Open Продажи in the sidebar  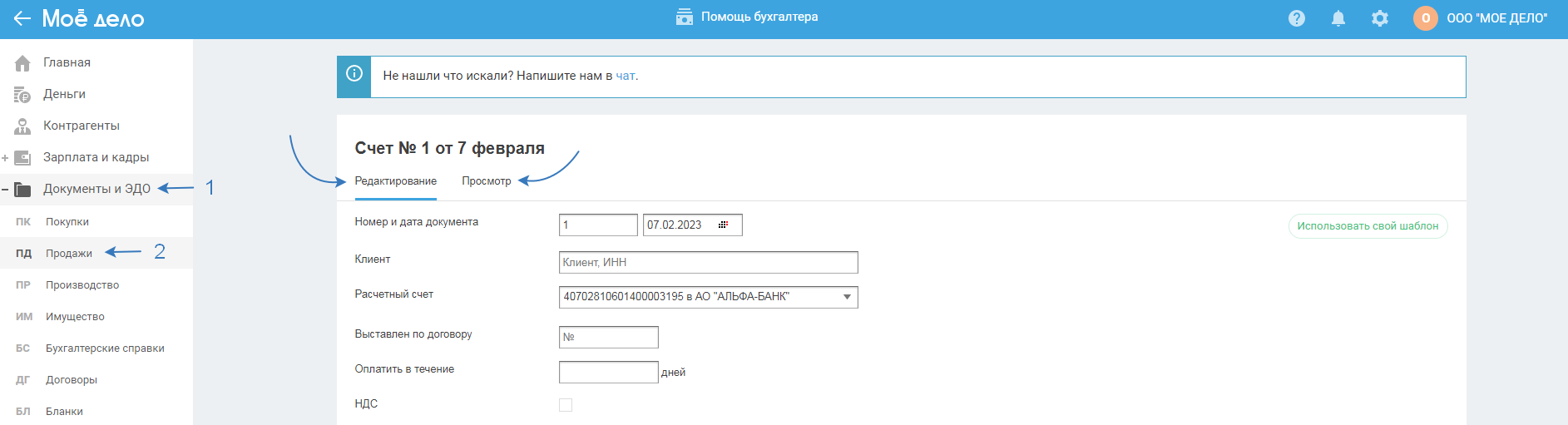[69, 254]
